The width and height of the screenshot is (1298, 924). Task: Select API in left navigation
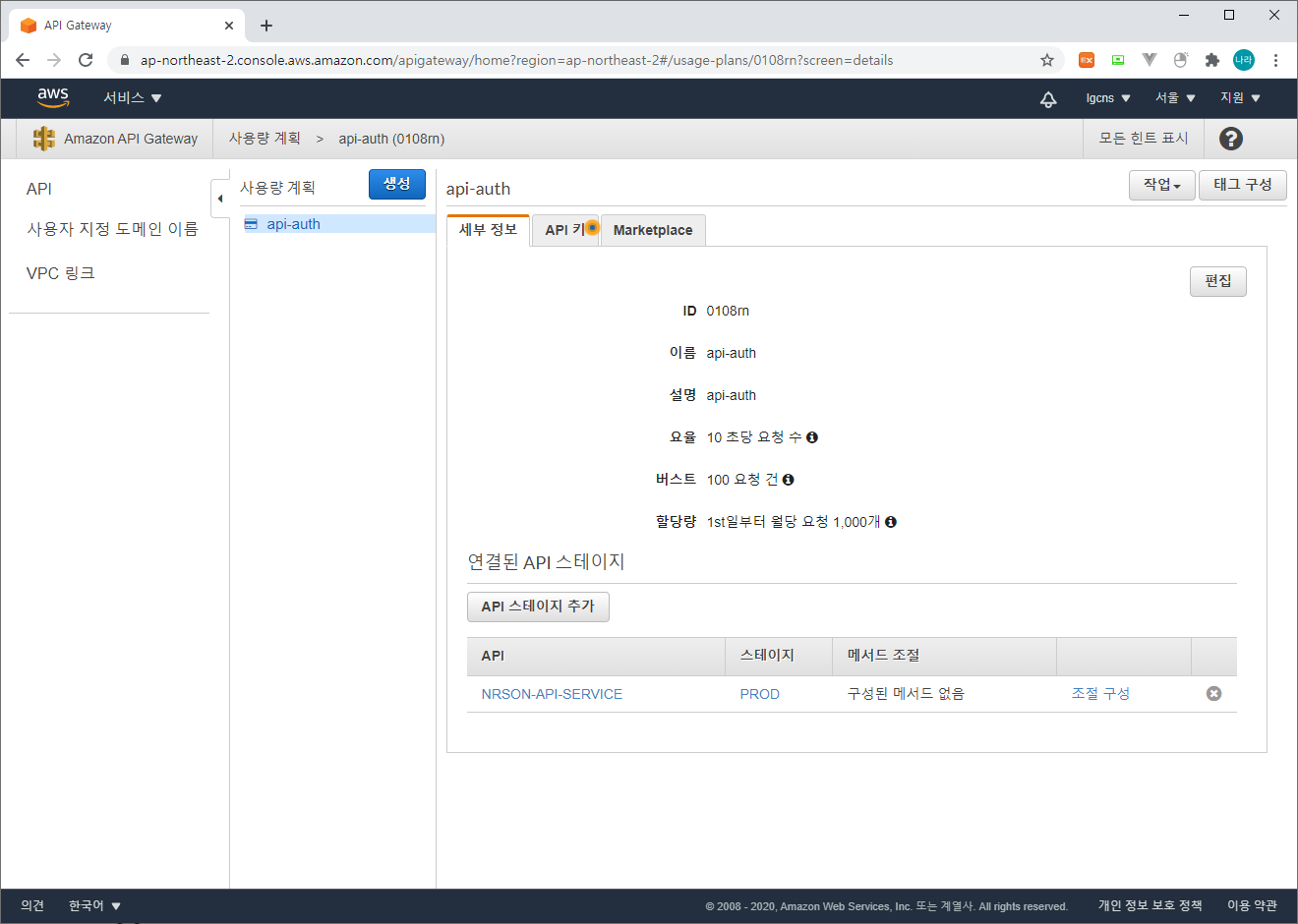coord(39,189)
